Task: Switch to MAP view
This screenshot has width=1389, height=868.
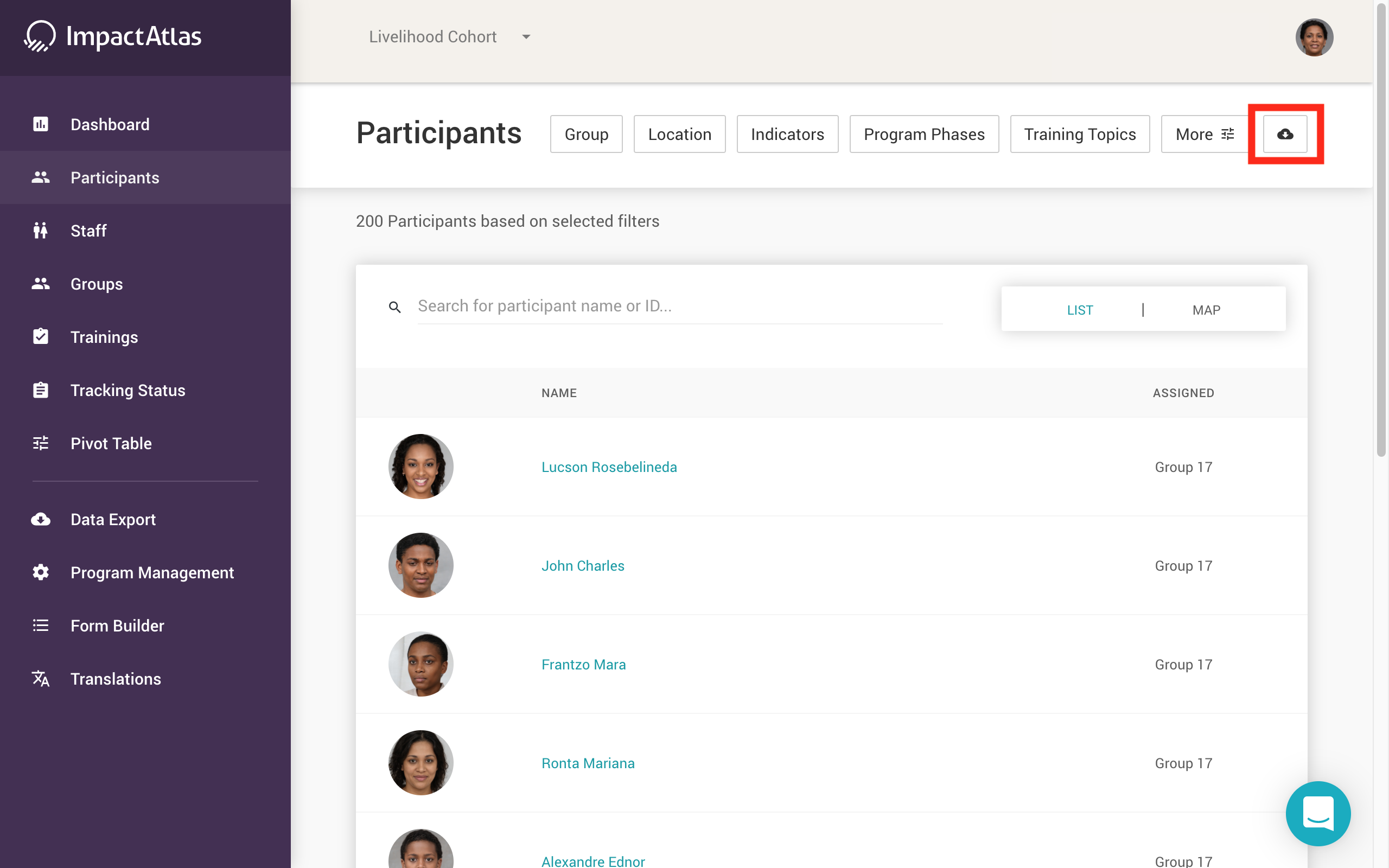Action: (1206, 310)
